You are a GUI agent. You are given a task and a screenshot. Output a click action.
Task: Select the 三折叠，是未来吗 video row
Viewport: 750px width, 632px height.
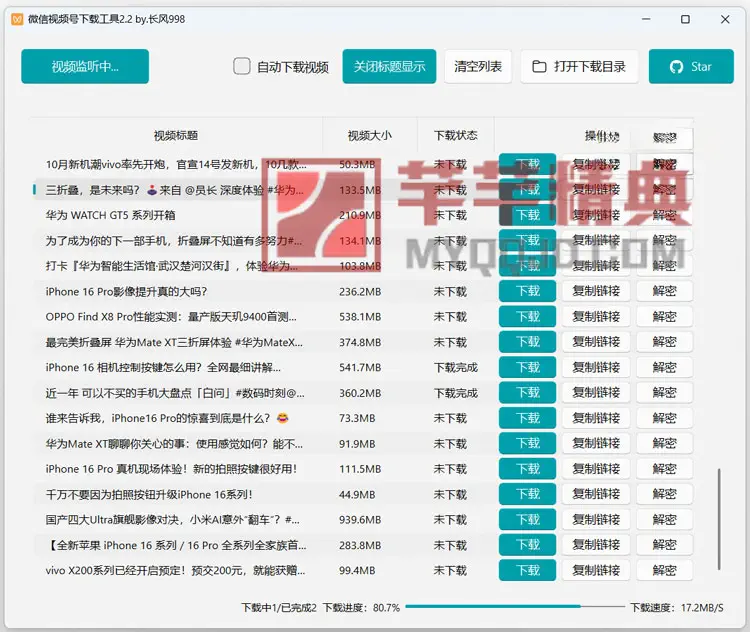click(x=175, y=189)
